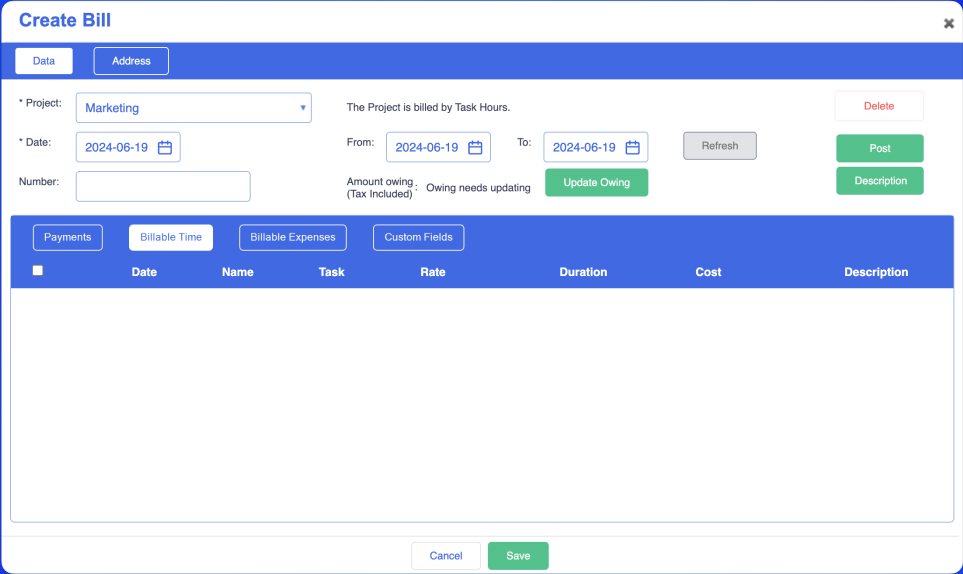Click into the Number input field
This screenshot has height=574, width=963.
[163, 187]
